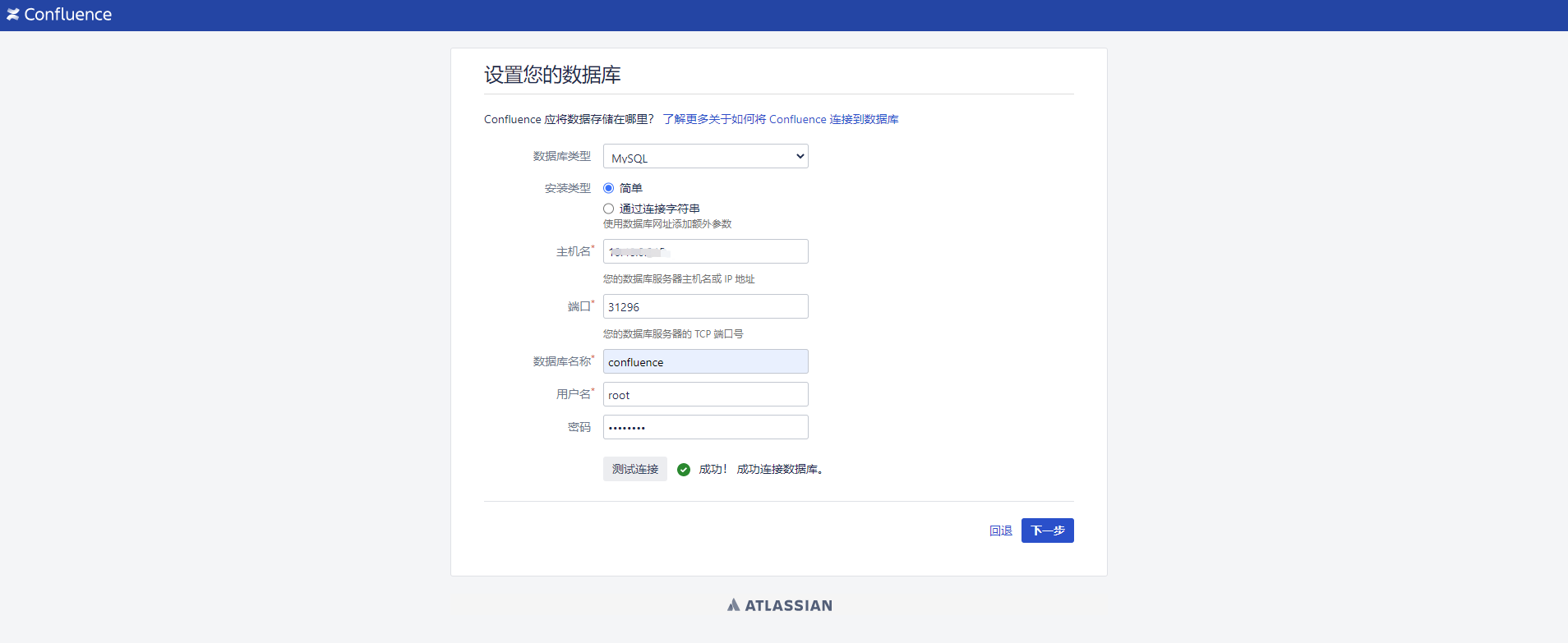Click the Confluence logo icon in header
Image resolution: width=1568 pixels, height=643 pixels.
(12, 15)
